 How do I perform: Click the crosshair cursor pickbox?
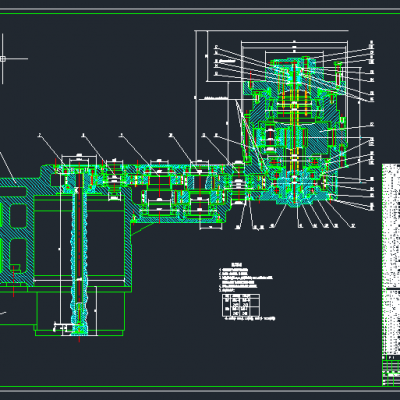(x=3, y=59)
